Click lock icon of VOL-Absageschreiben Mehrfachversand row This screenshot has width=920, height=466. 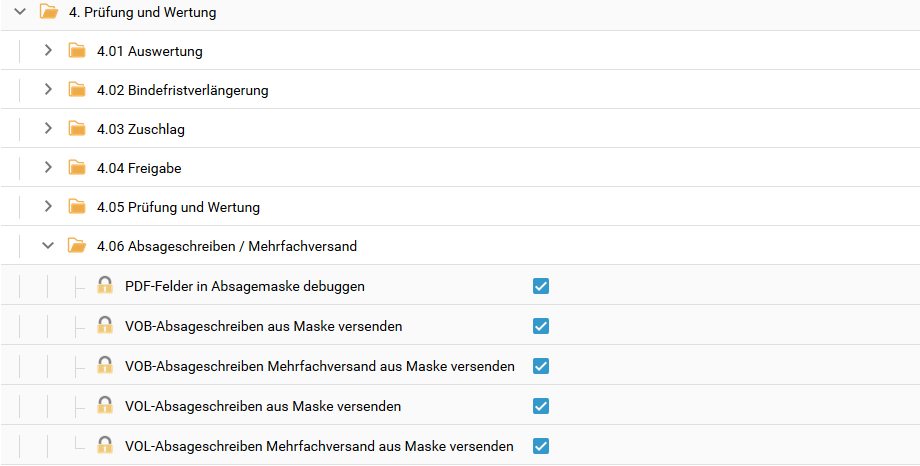(x=105, y=446)
